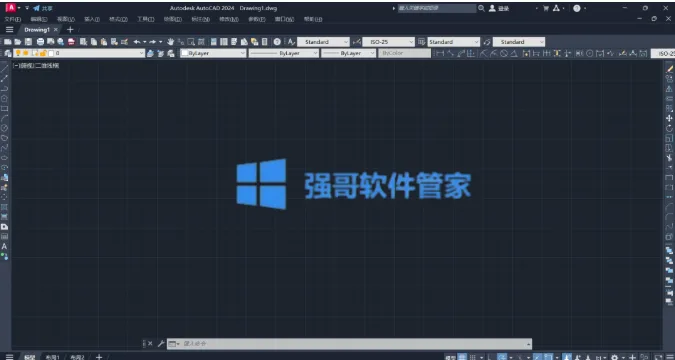The height and width of the screenshot is (360, 675).
Task: Expand the Redo history dropdown arrow
Action: pyautogui.click(x=160, y=42)
